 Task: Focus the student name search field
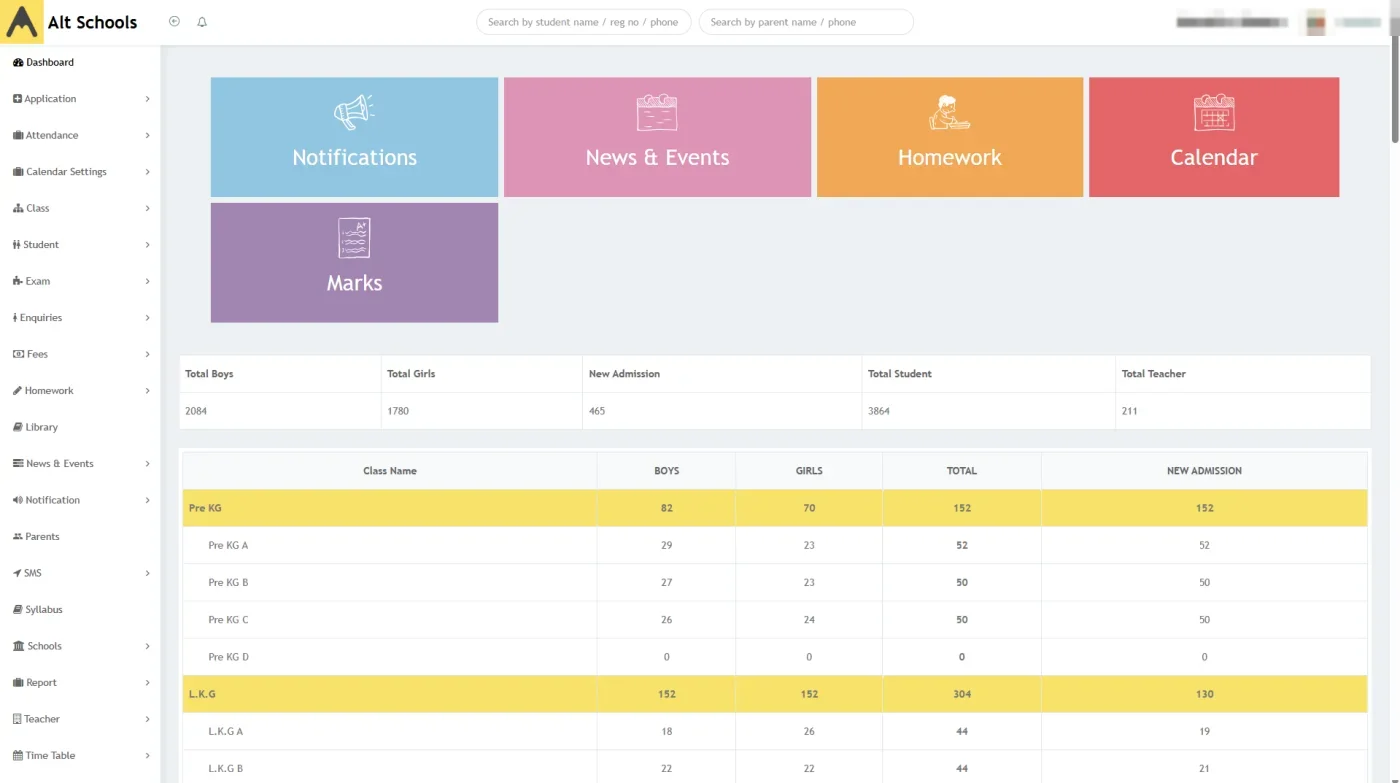coord(583,22)
